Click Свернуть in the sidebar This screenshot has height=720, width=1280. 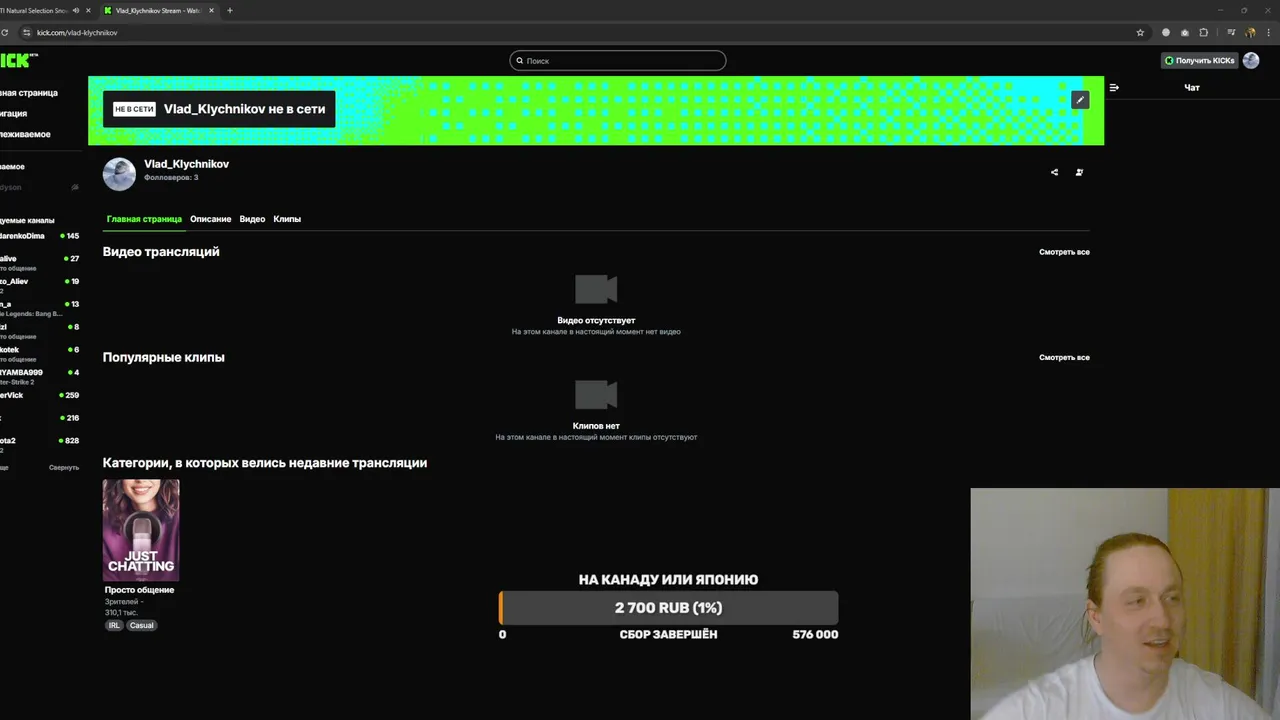coord(64,467)
